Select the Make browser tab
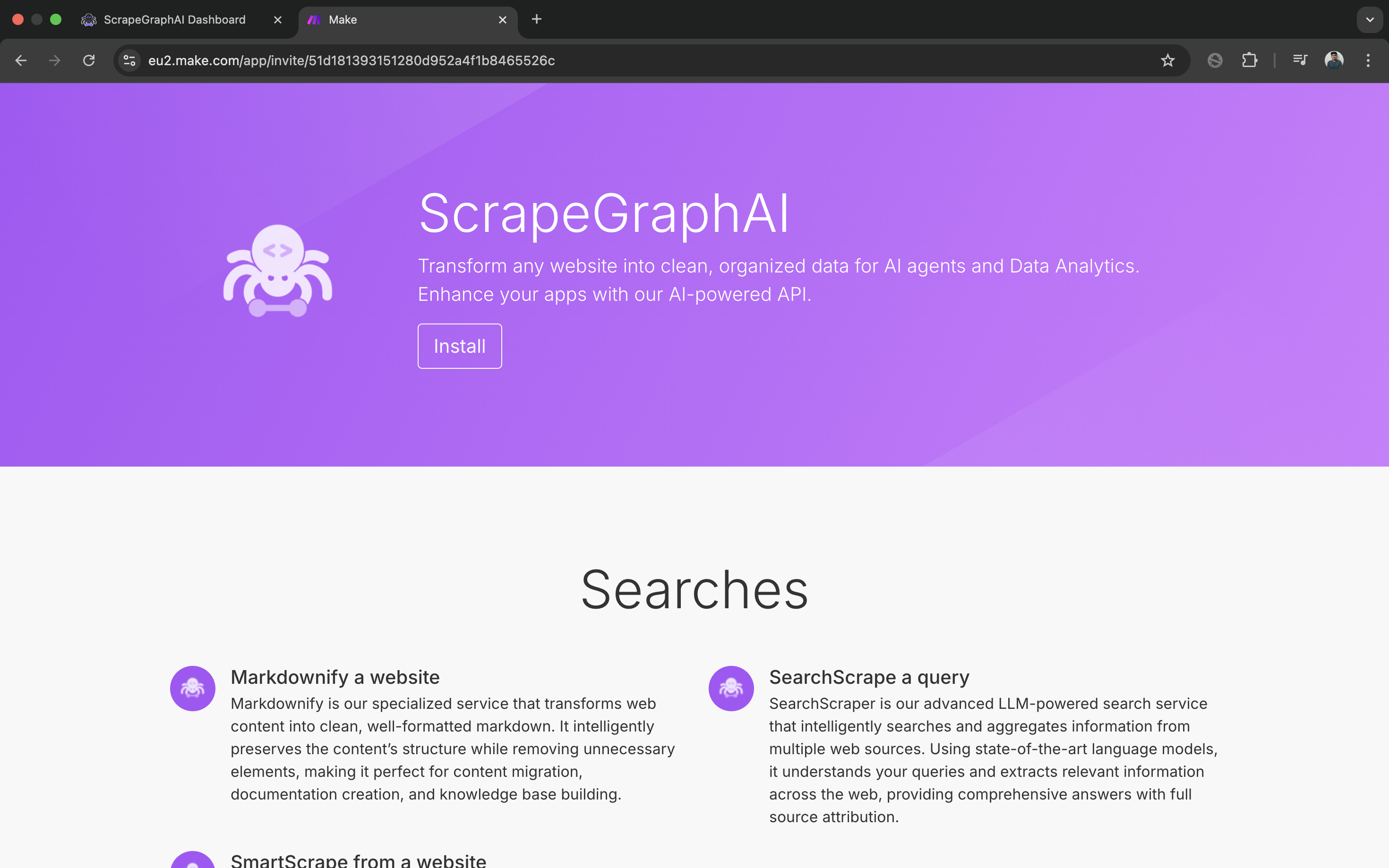This screenshot has height=868, width=1389. coord(408,19)
